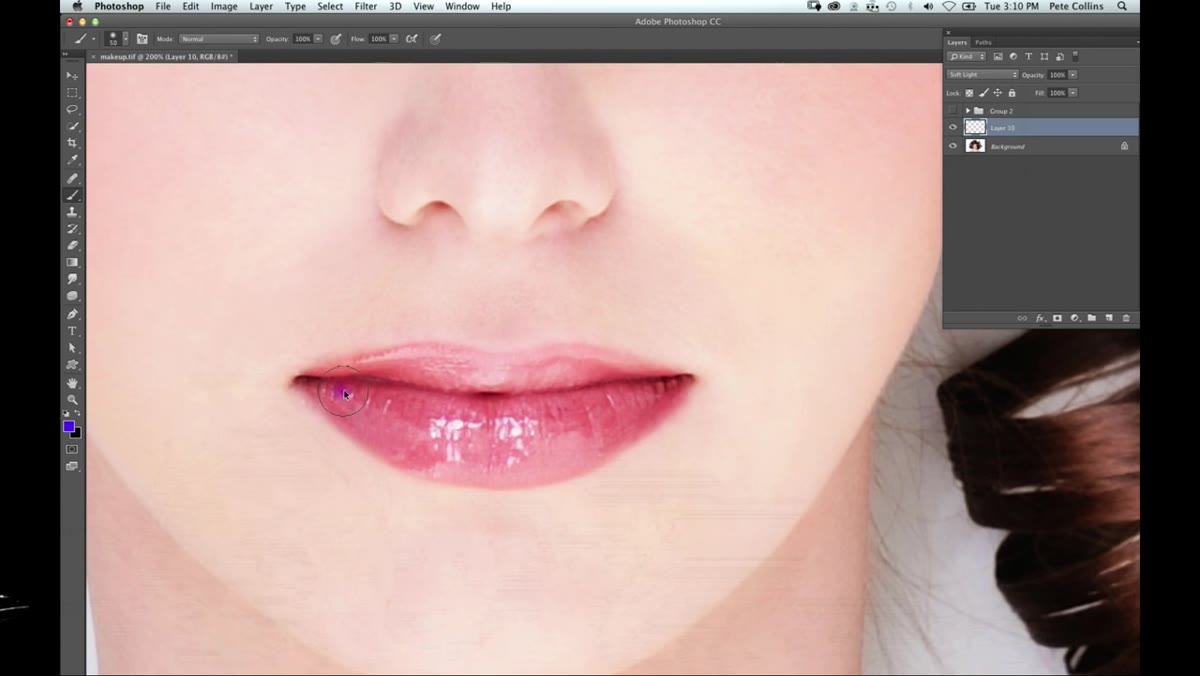Select the Lasso tool
This screenshot has width=1200, height=676.
click(x=72, y=110)
